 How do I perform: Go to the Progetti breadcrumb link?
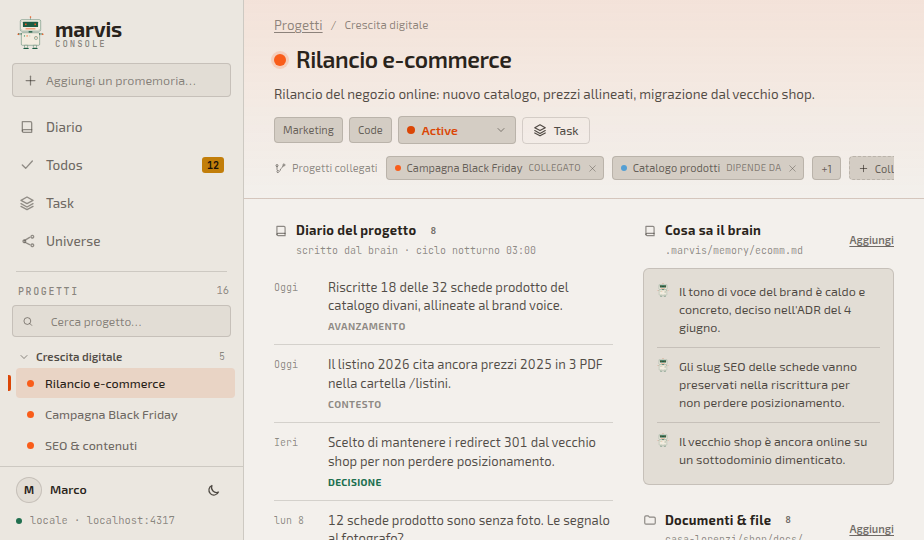point(298,25)
